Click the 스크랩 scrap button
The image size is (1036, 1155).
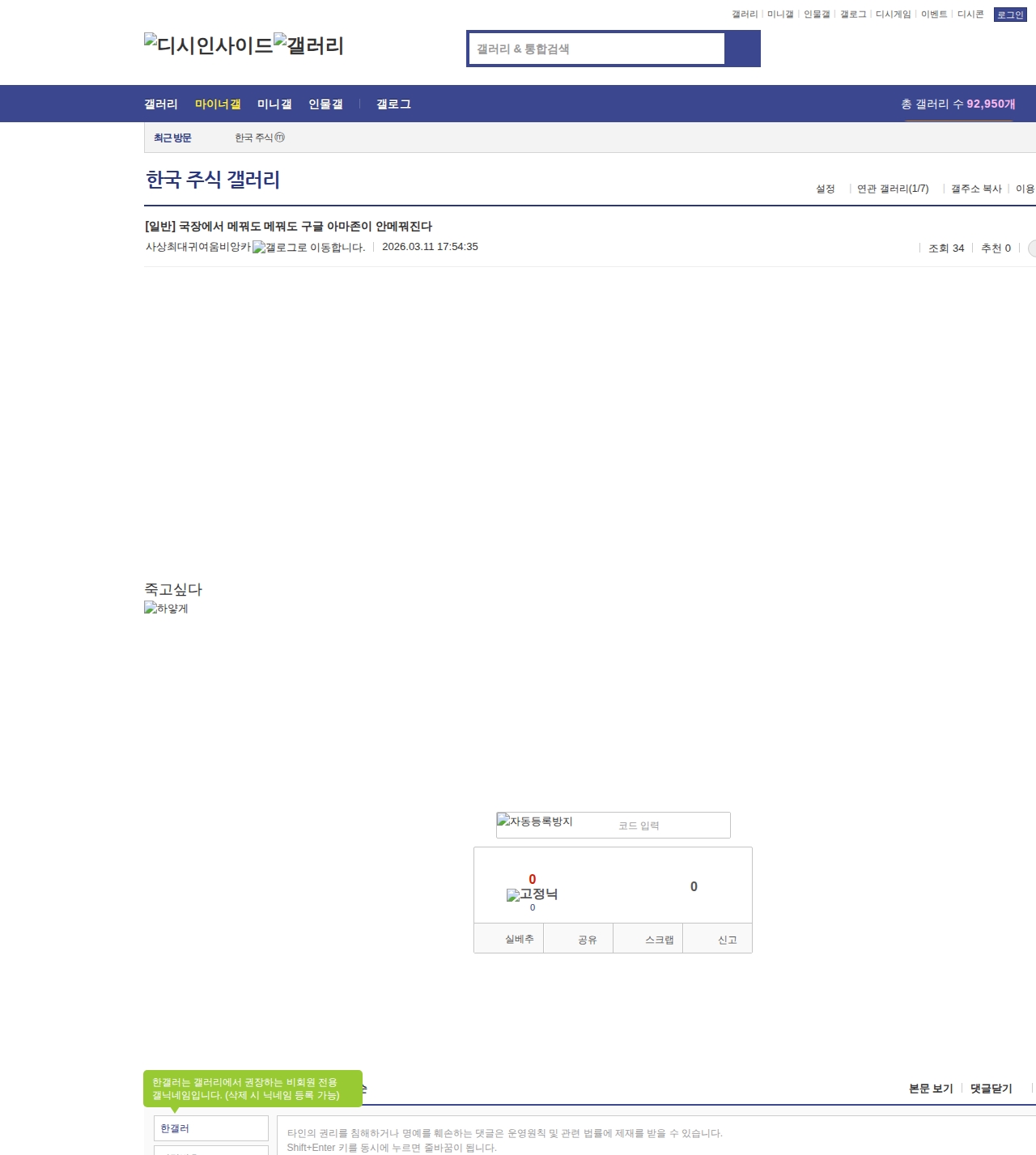(x=648, y=939)
